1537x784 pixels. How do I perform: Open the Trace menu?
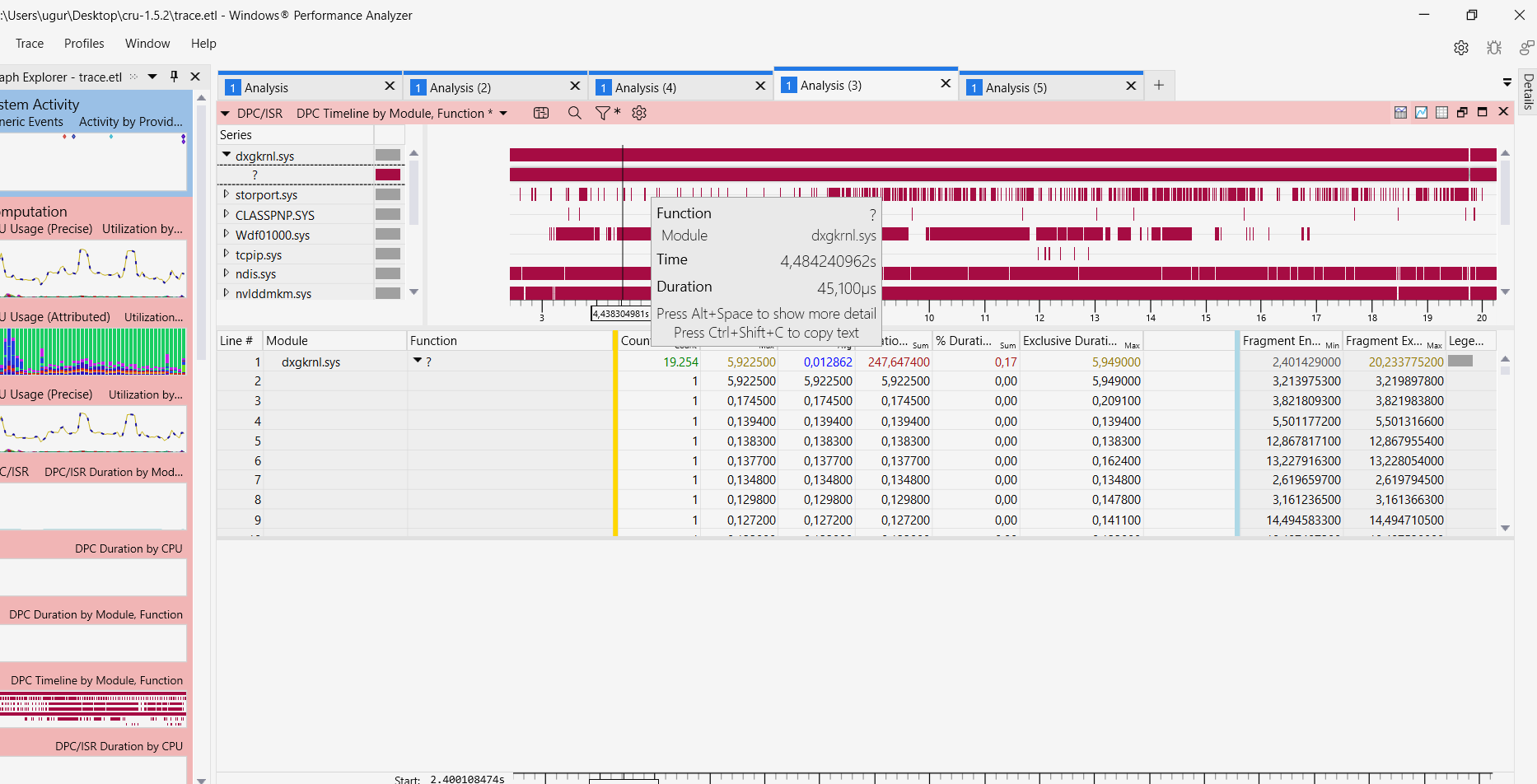tap(30, 44)
